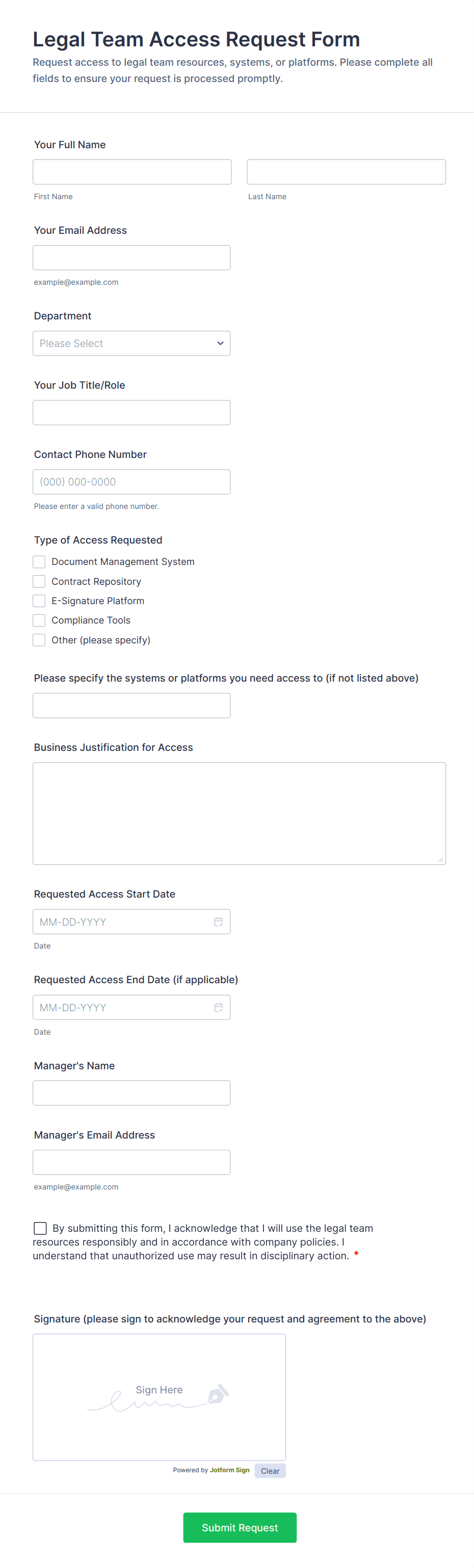474x1568 pixels.
Task: Clear the signature pad
Action: (270, 1471)
